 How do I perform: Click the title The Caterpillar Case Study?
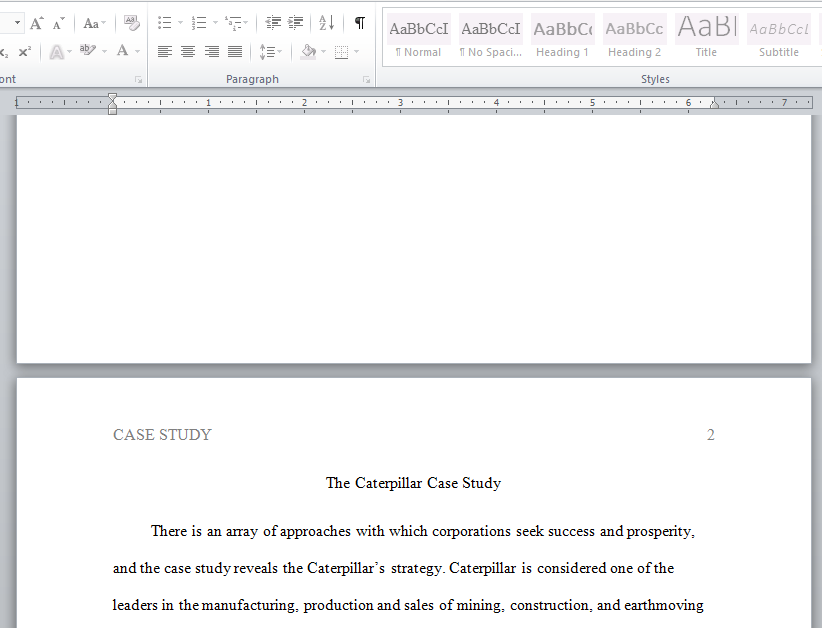[414, 483]
